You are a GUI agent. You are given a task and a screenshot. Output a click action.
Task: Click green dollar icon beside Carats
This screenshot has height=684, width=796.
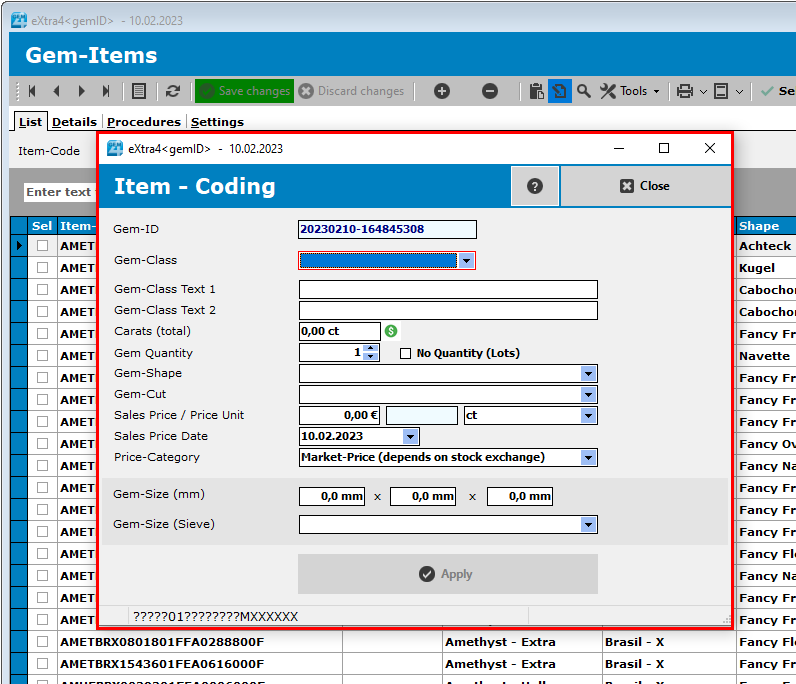(x=392, y=331)
